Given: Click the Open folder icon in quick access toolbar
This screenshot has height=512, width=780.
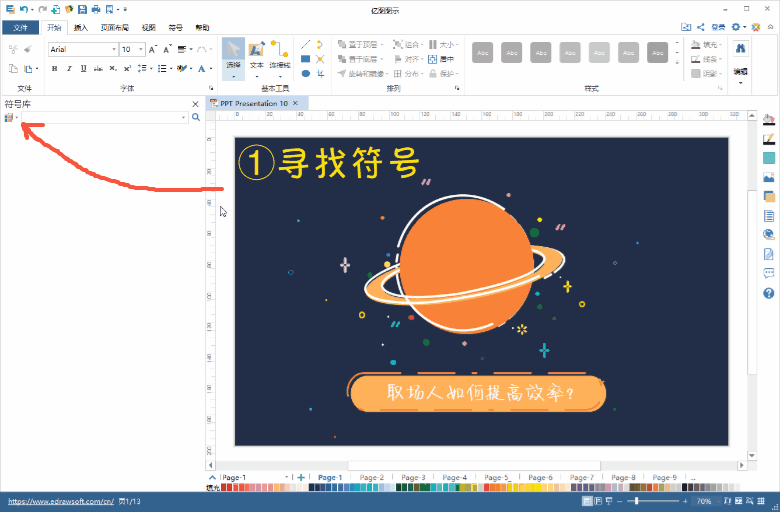Looking at the screenshot, I should (x=69, y=9).
